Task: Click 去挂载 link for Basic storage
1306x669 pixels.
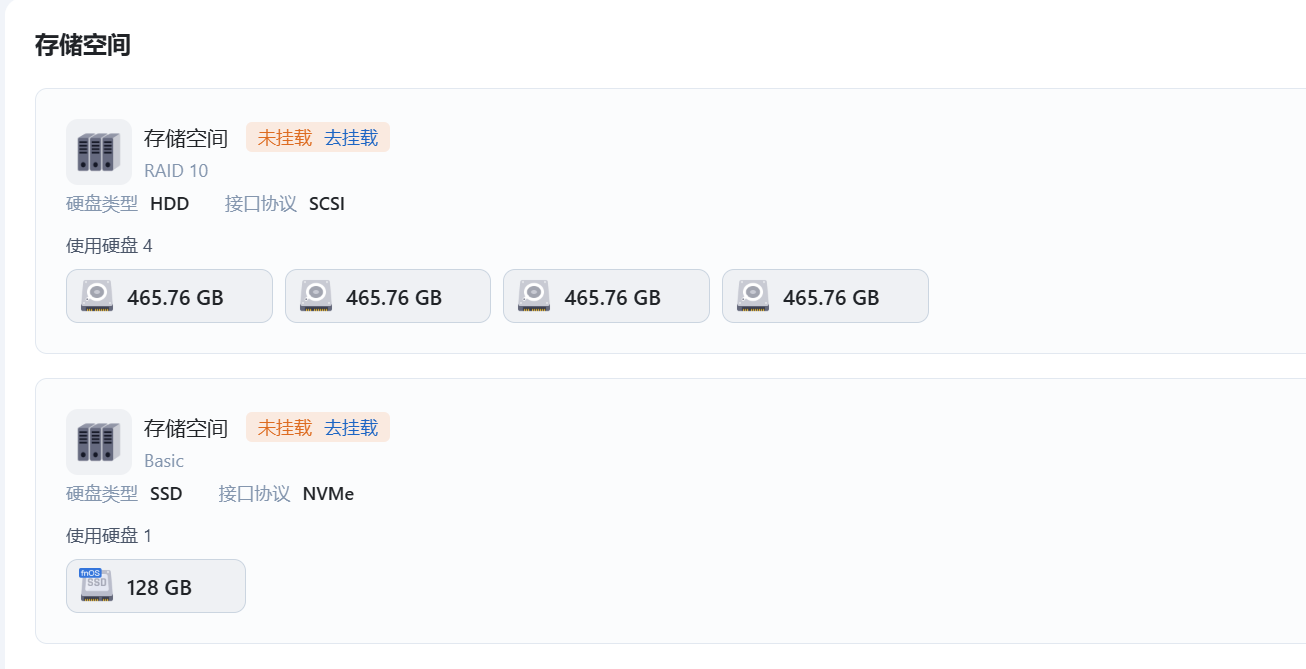Action: (351, 428)
